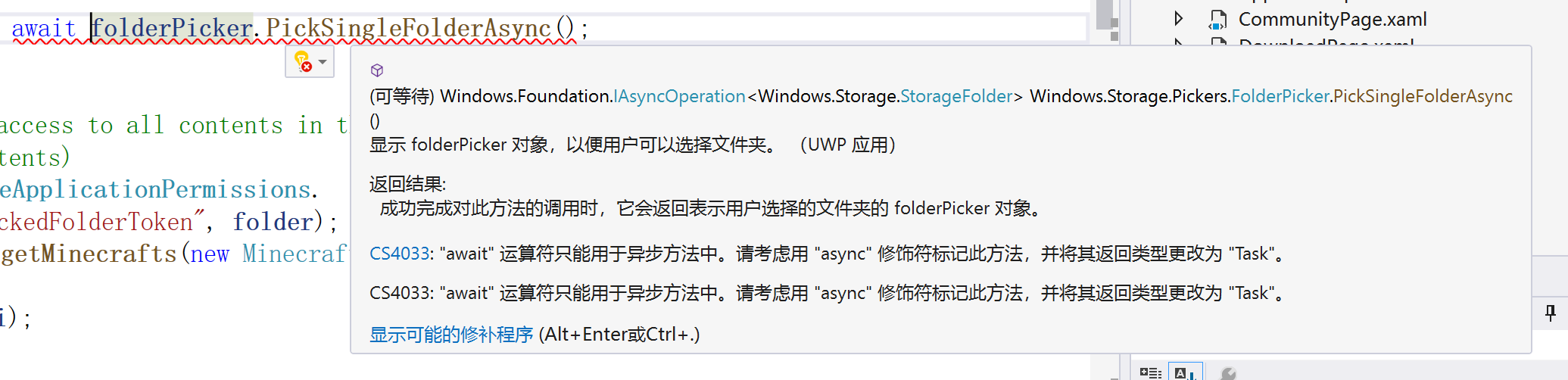1568x380 pixels.
Task: Open property pages wrench icon
Action: [x=1228, y=373]
